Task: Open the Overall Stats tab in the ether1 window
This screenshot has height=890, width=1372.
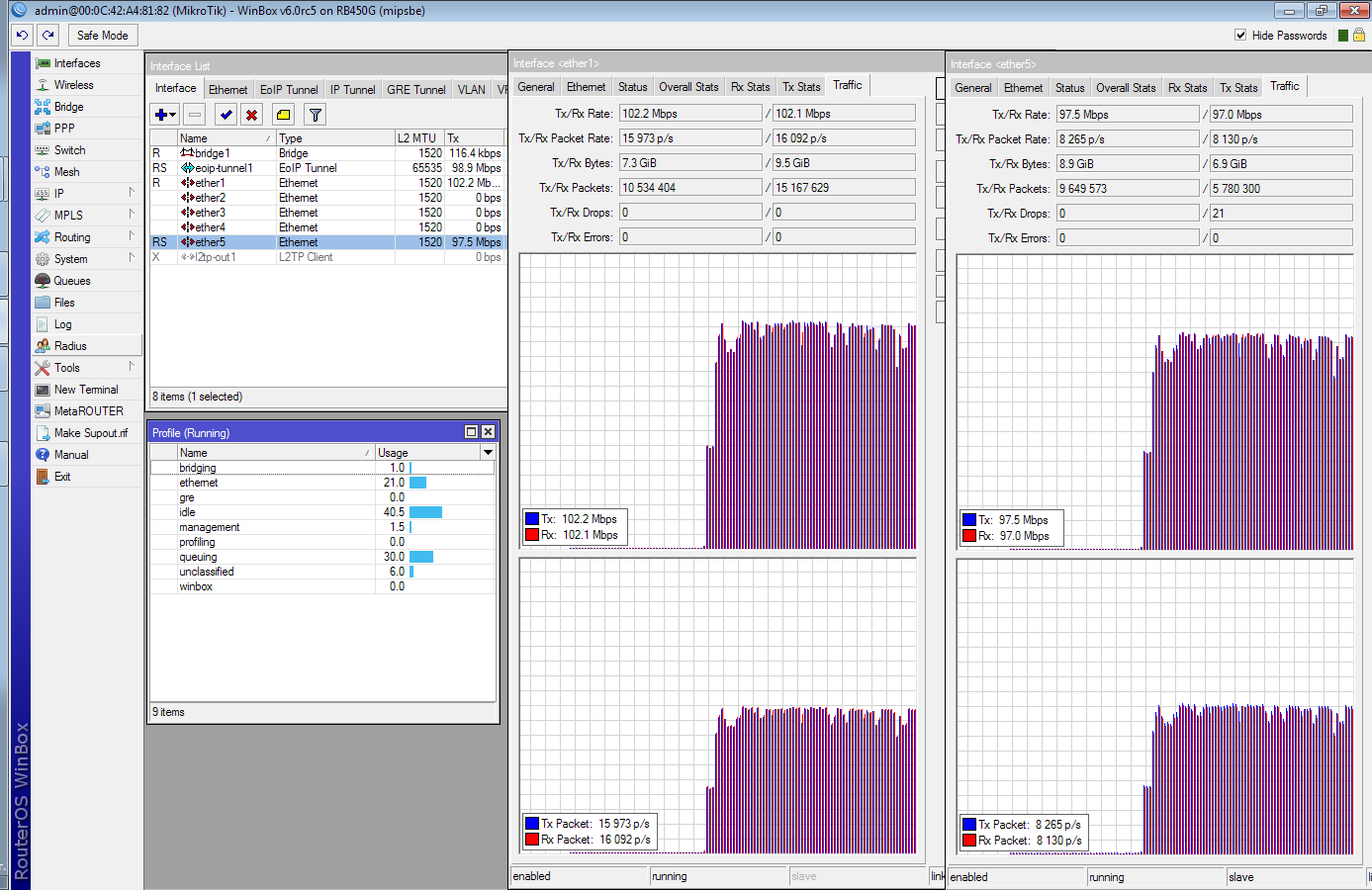Action: pos(688,87)
